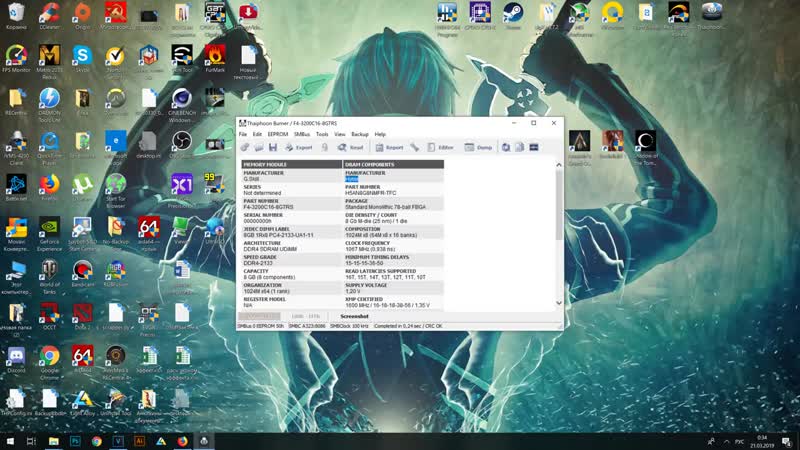Image resolution: width=800 pixels, height=450 pixels.
Task: Open the FPS Monitor desktop icon
Action: [16, 59]
